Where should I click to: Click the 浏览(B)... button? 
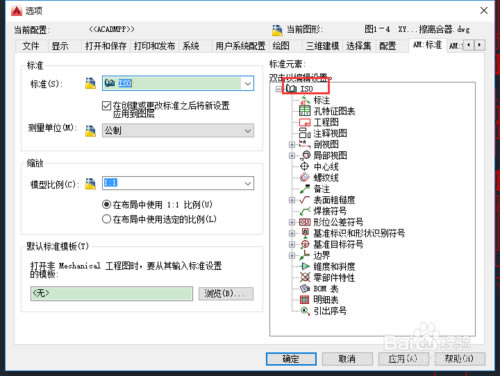click(226, 294)
